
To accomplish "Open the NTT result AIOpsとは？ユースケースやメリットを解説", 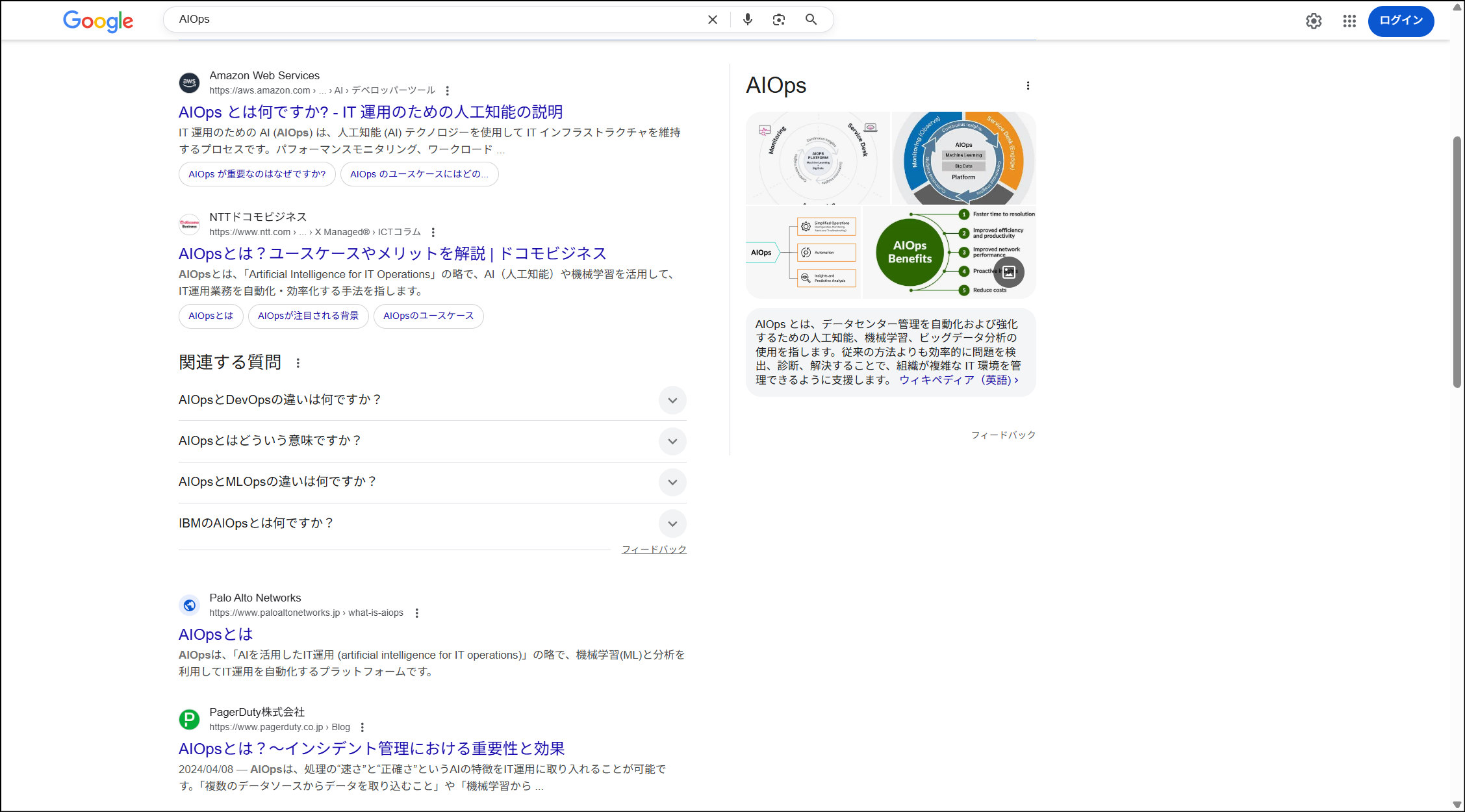I will coord(392,253).
